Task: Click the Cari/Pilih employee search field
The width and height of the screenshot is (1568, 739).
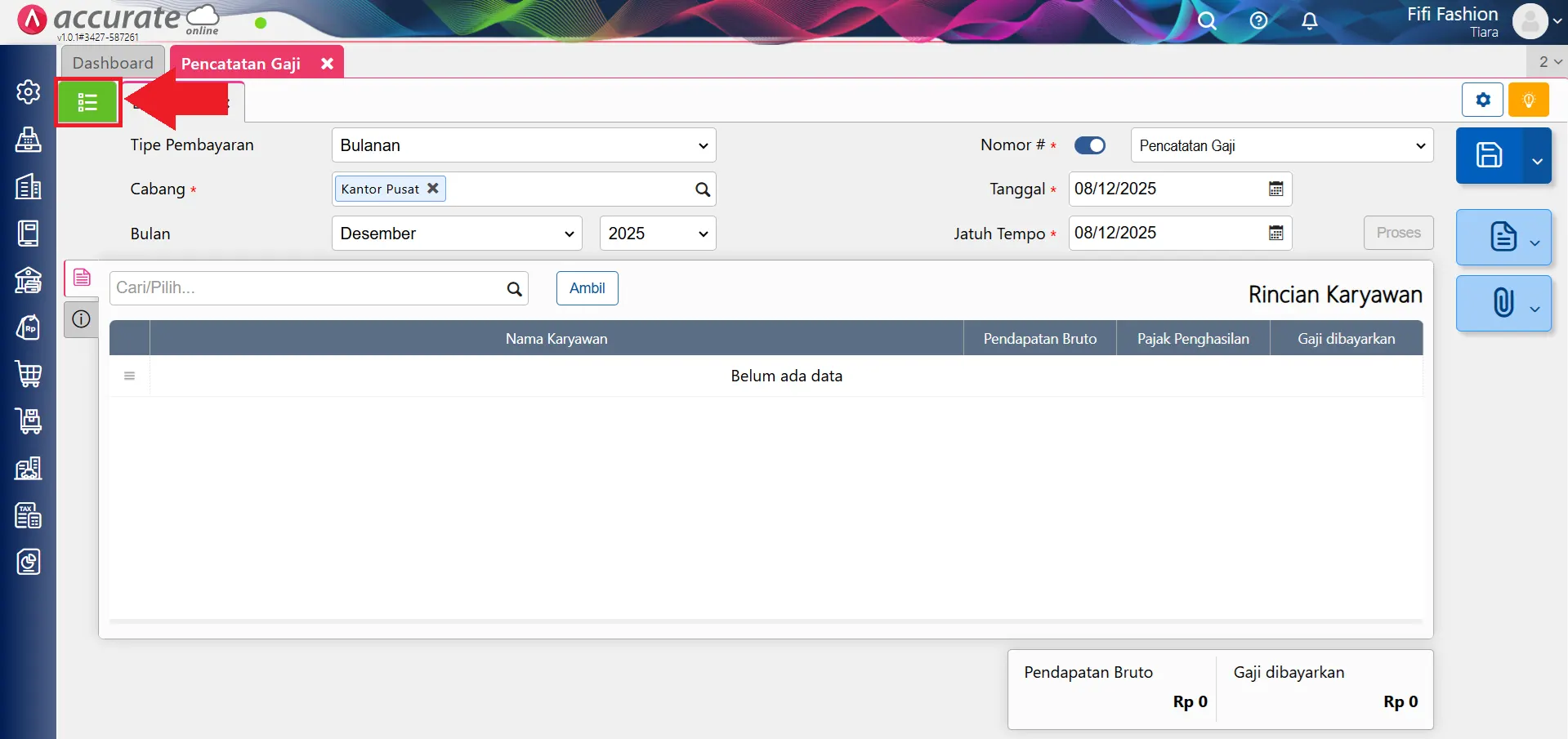Action: pyautogui.click(x=308, y=288)
